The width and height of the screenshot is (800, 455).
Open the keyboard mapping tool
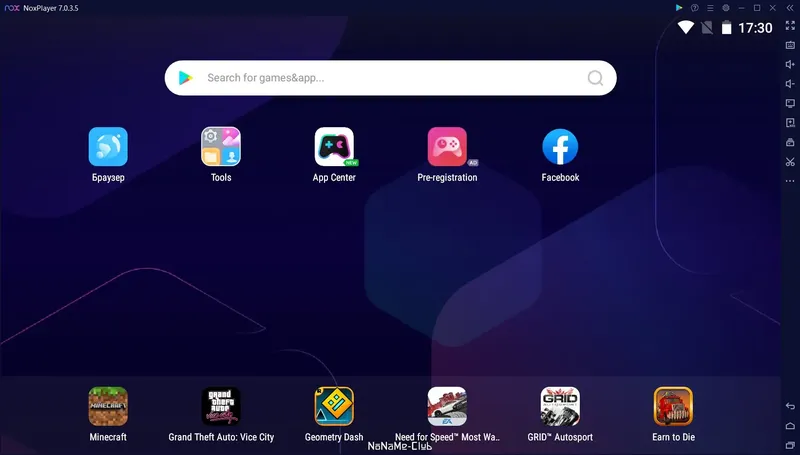[790, 45]
